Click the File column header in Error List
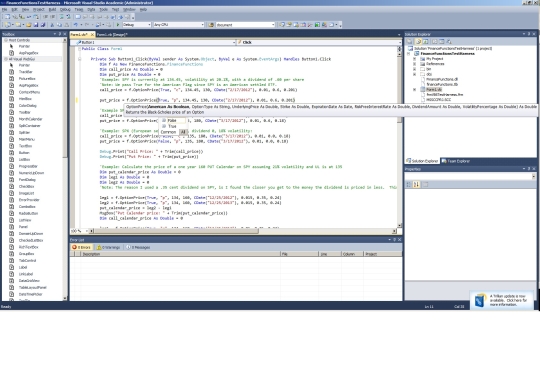 [299, 254]
